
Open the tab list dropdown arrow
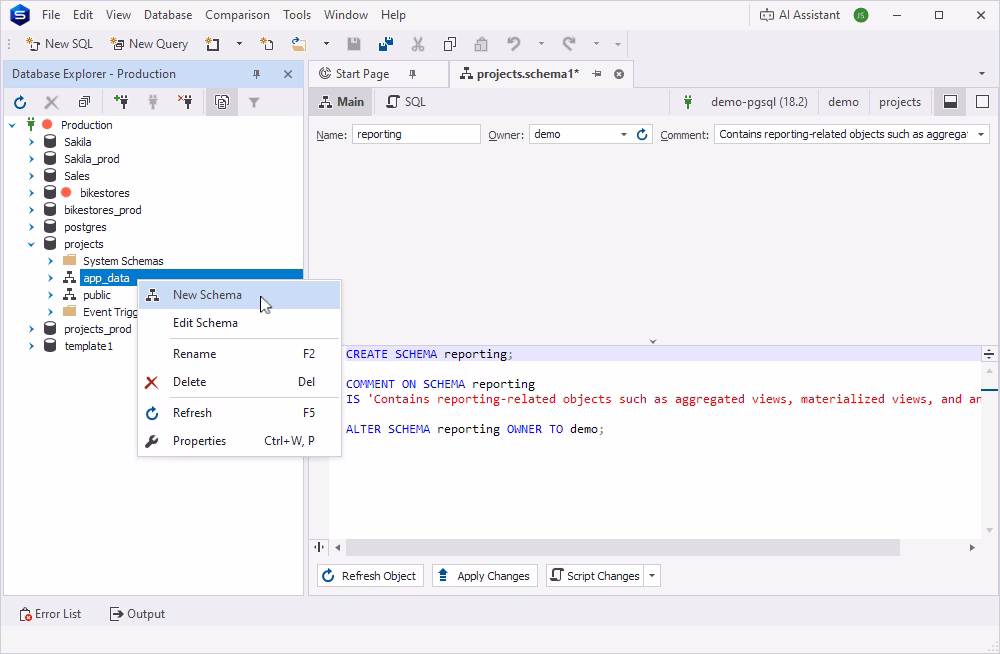(982, 74)
